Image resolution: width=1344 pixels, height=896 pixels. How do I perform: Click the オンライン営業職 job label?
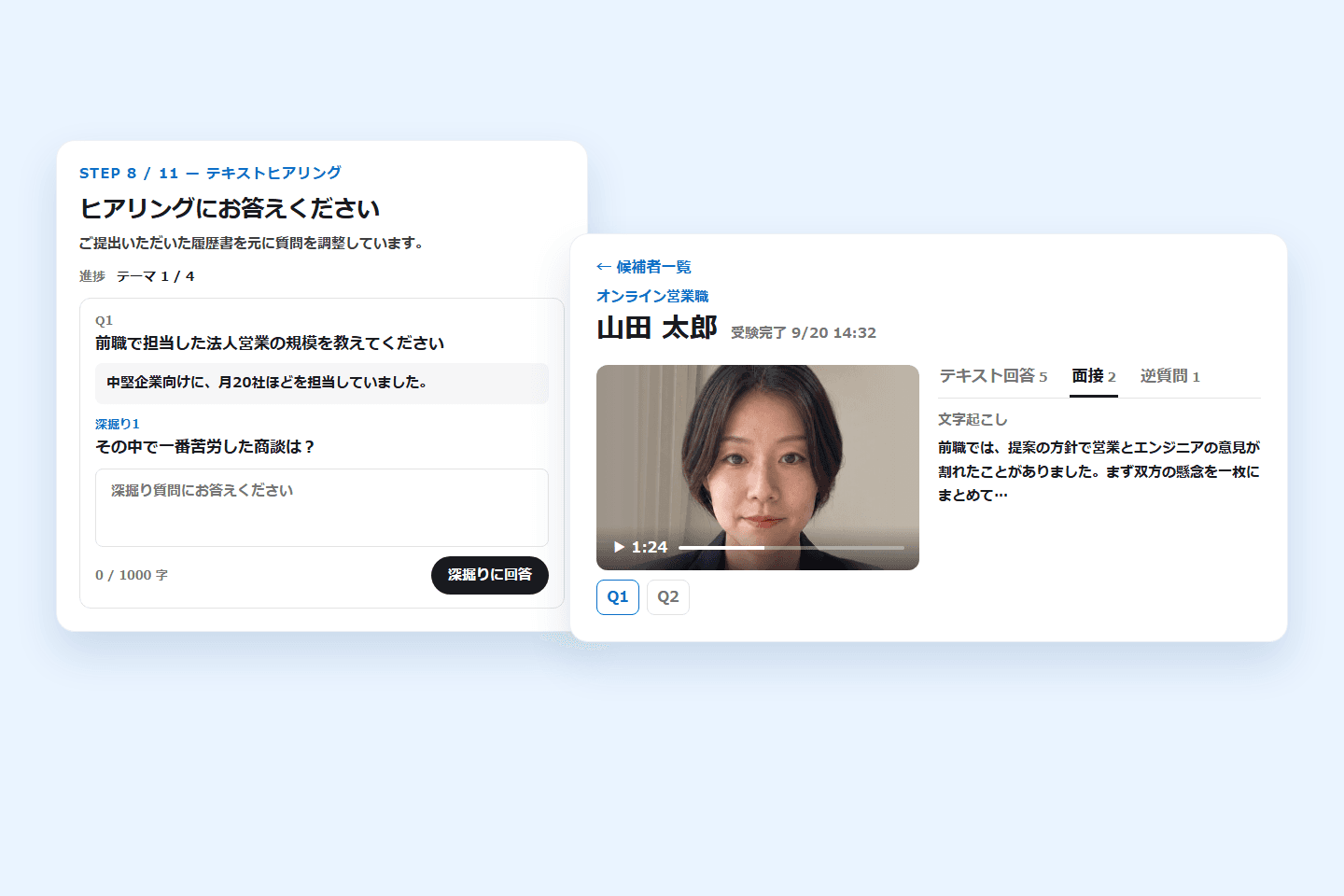click(652, 296)
